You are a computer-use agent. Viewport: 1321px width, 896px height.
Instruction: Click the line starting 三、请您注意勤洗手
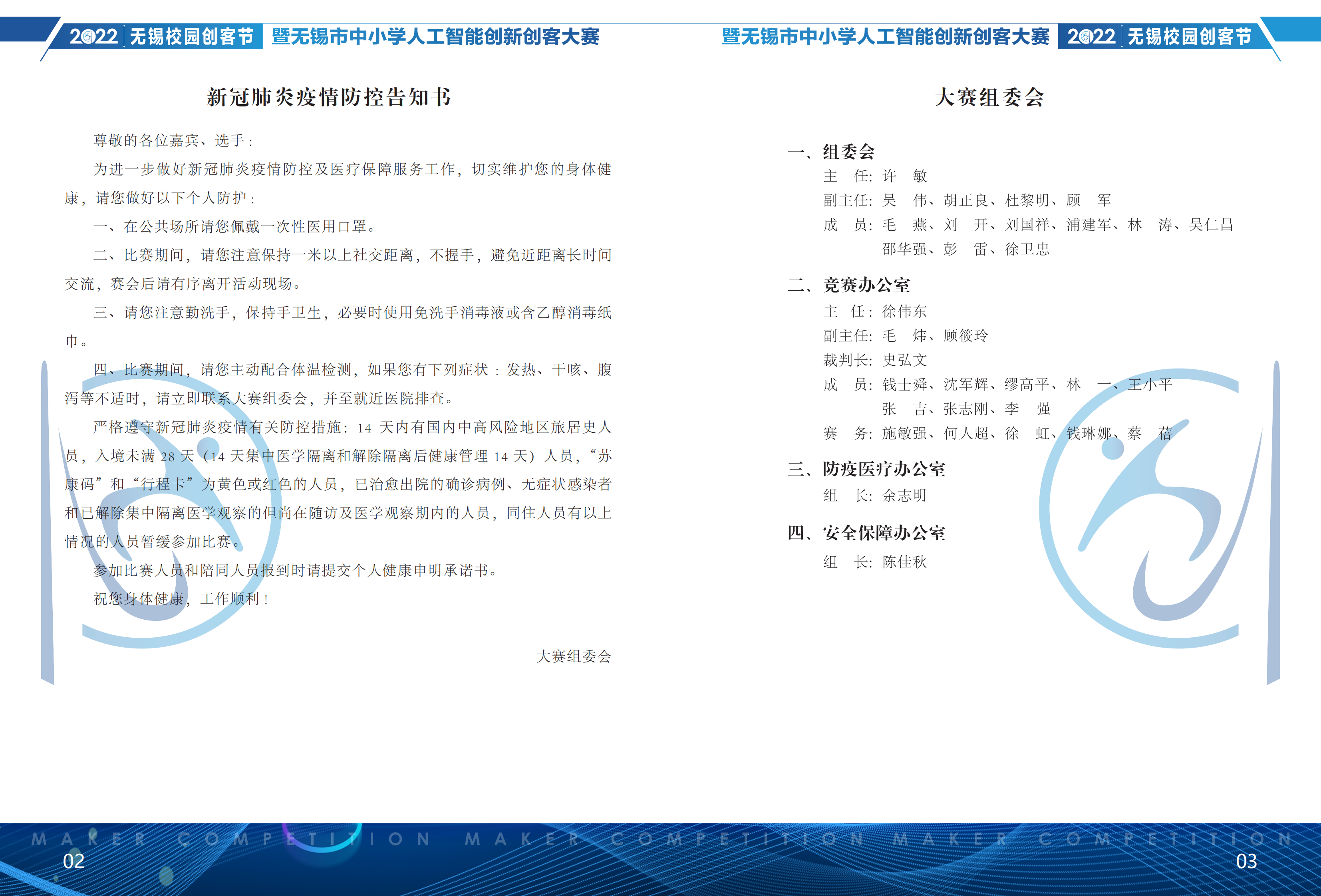352,313
